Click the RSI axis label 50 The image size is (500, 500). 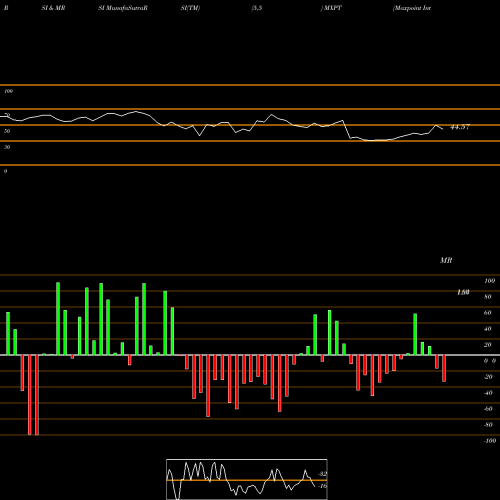pos(7,131)
